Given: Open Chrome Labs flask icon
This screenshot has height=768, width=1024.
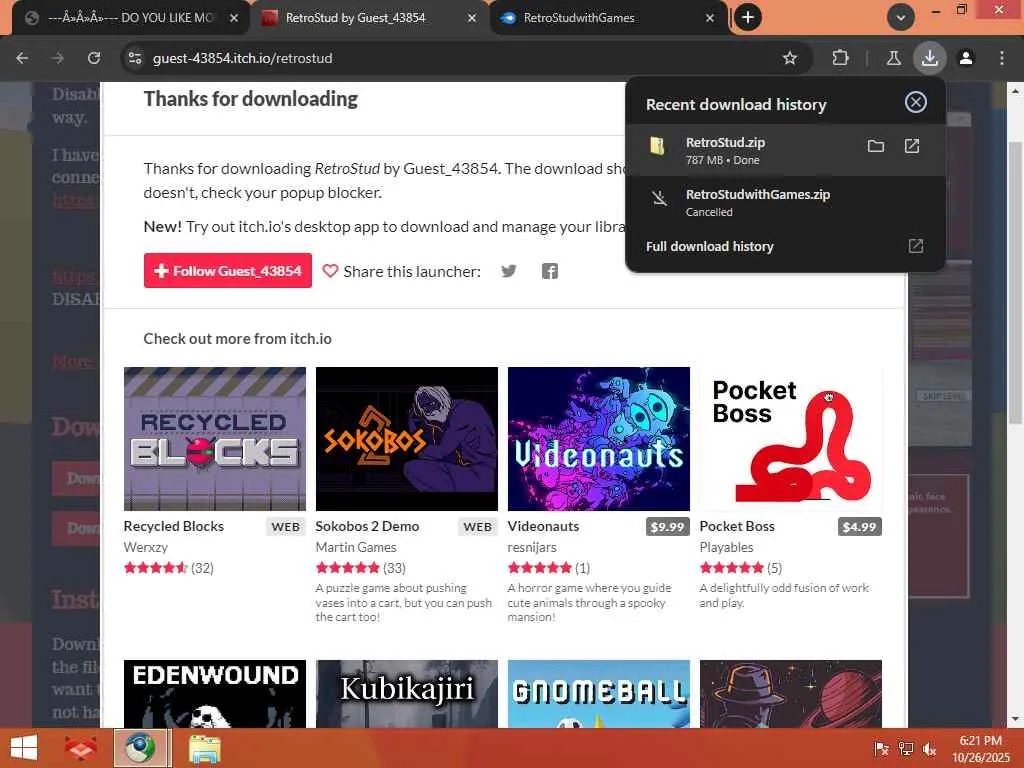Looking at the screenshot, I should click(893, 58).
